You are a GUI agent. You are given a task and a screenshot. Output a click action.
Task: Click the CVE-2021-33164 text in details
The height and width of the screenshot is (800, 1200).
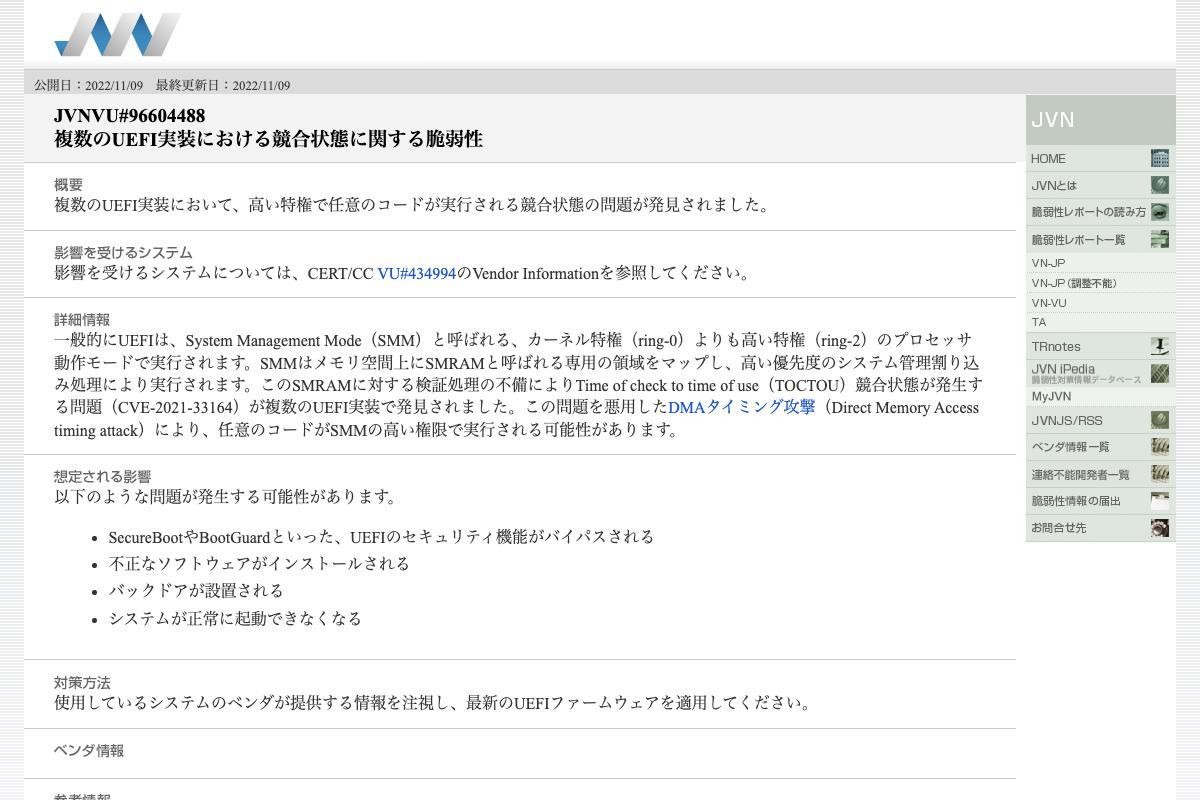[x=177, y=407]
